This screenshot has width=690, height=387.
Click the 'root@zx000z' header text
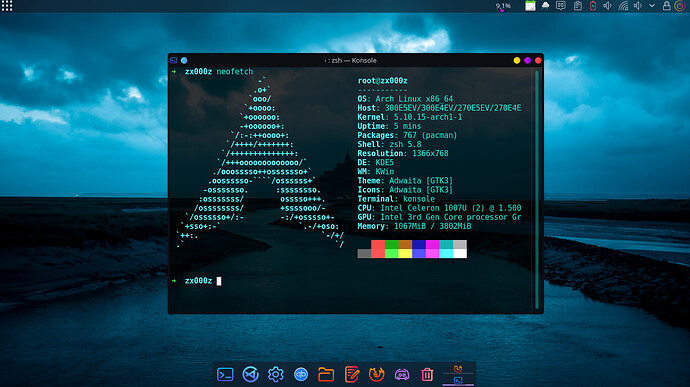pyautogui.click(x=382, y=81)
